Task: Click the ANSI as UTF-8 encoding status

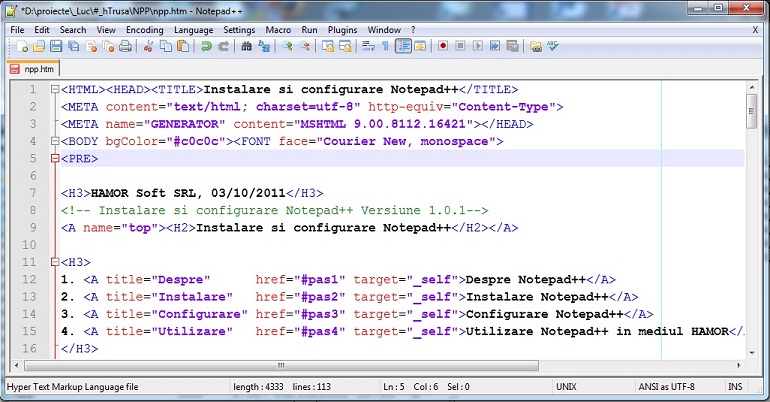Action: click(678, 387)
